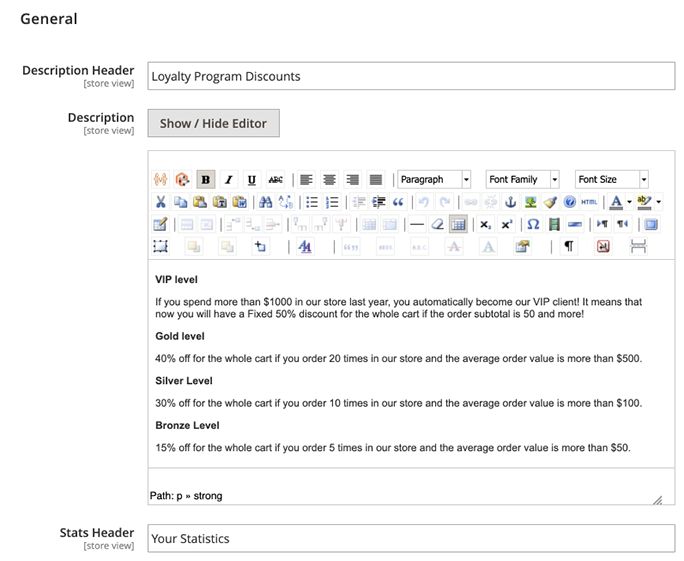Insert an anchor using anchor icon
Image resolution: width=684 pixels, height=561 pixels.
coord(509,202)
